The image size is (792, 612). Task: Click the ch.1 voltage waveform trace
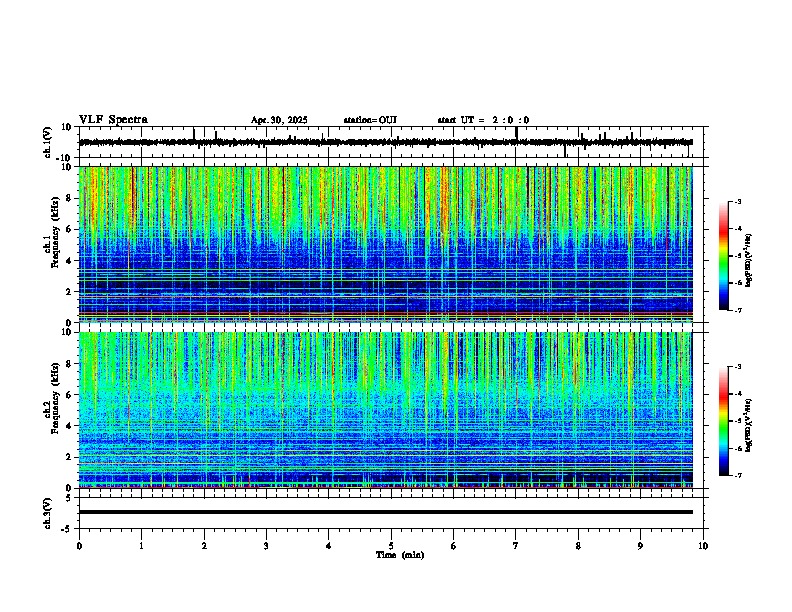[386, 142]
